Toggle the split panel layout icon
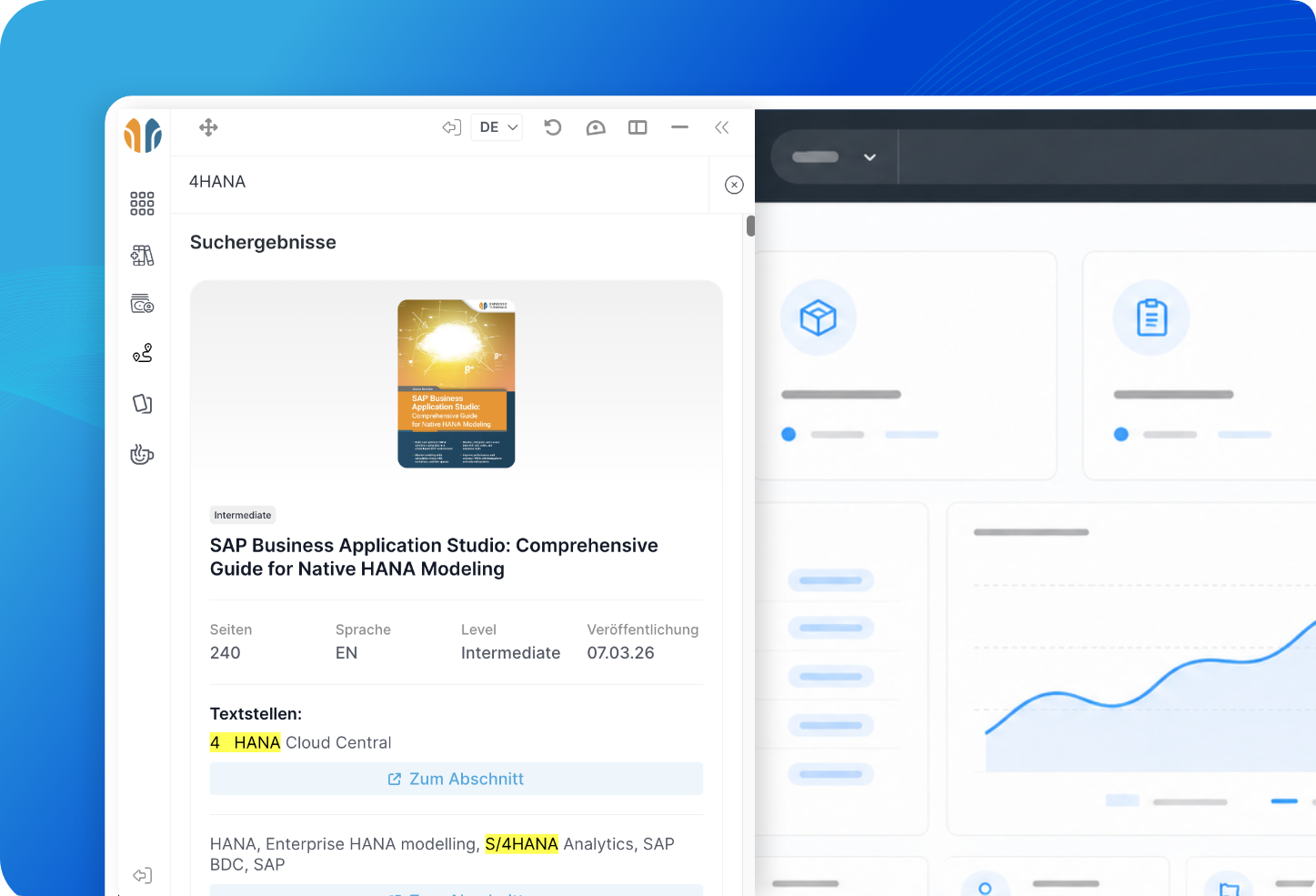 (x=638, y=127)
